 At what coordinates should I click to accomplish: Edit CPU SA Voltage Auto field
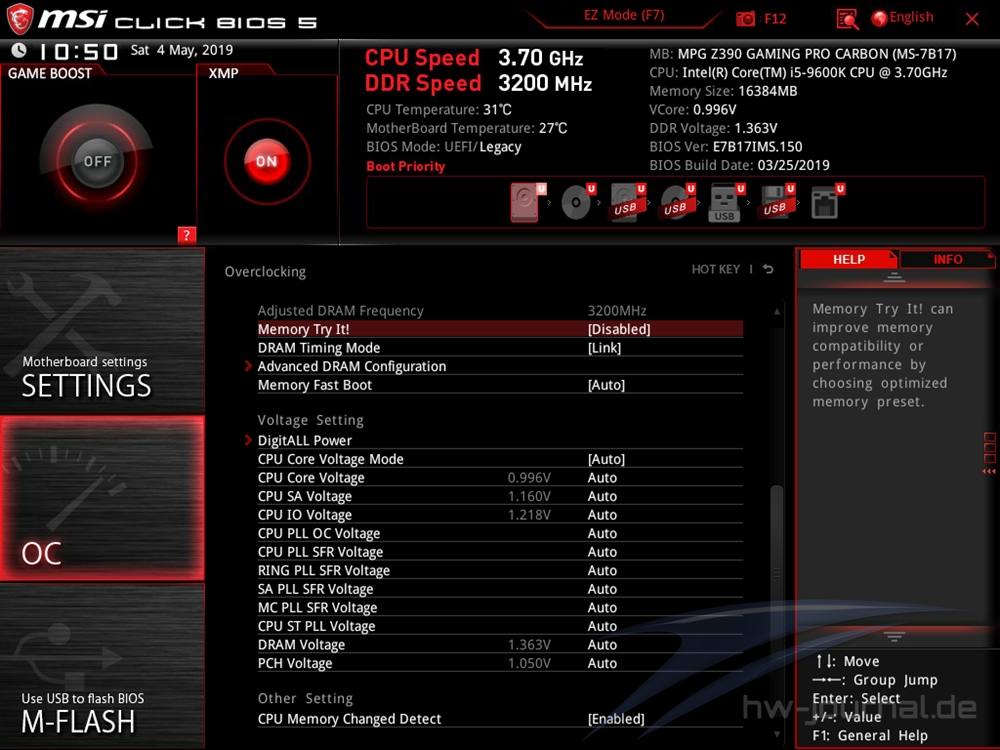(x=602, y=496)
